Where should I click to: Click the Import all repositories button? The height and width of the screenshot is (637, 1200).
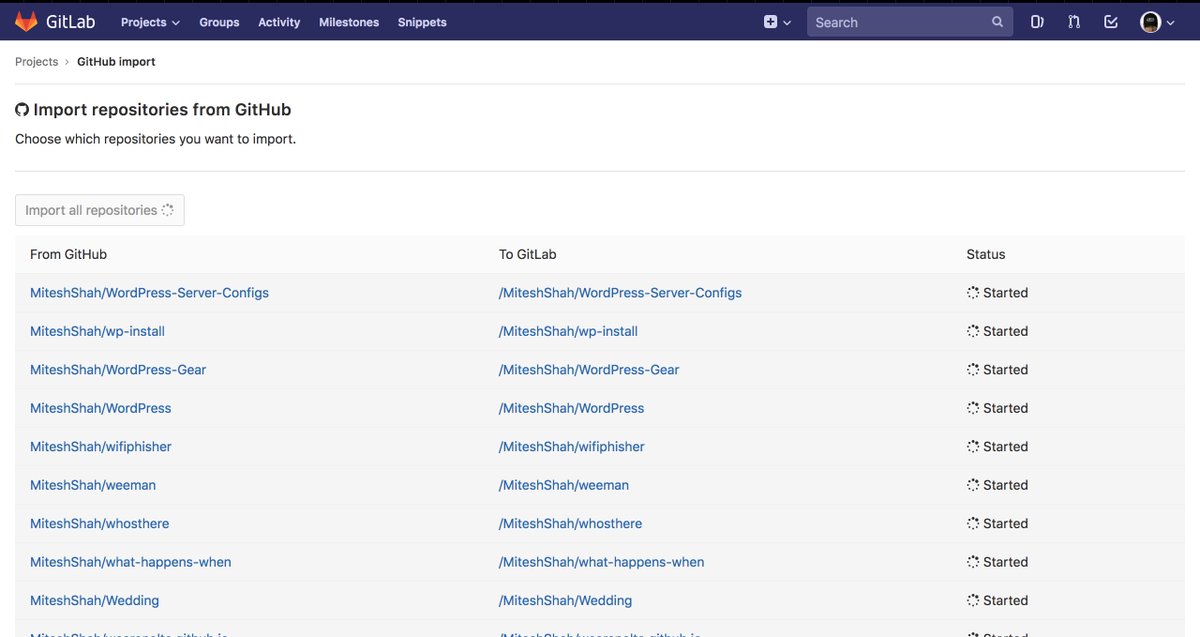(100, 210)
